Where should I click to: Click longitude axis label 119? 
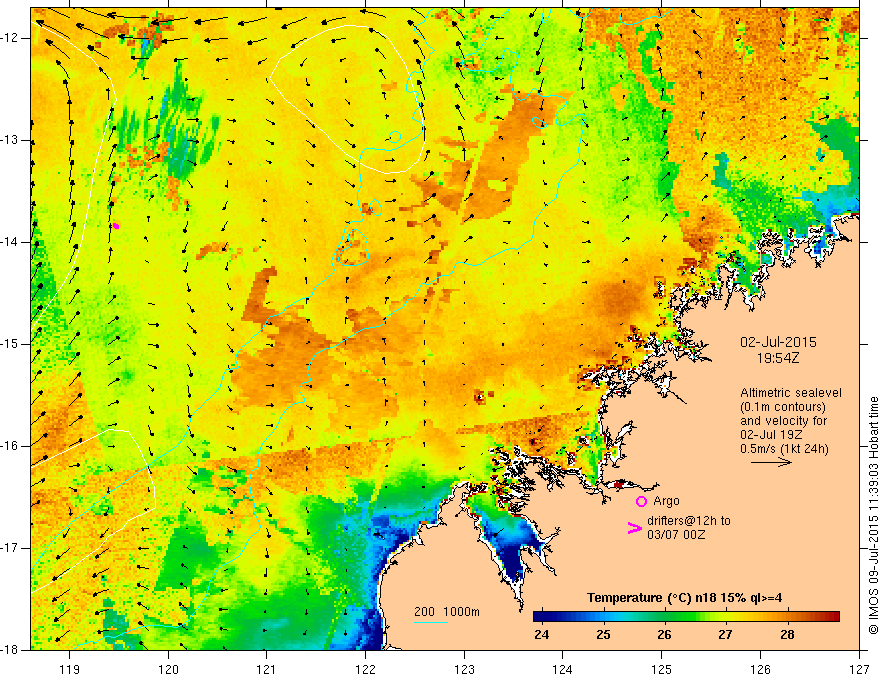tap(70, 669)
